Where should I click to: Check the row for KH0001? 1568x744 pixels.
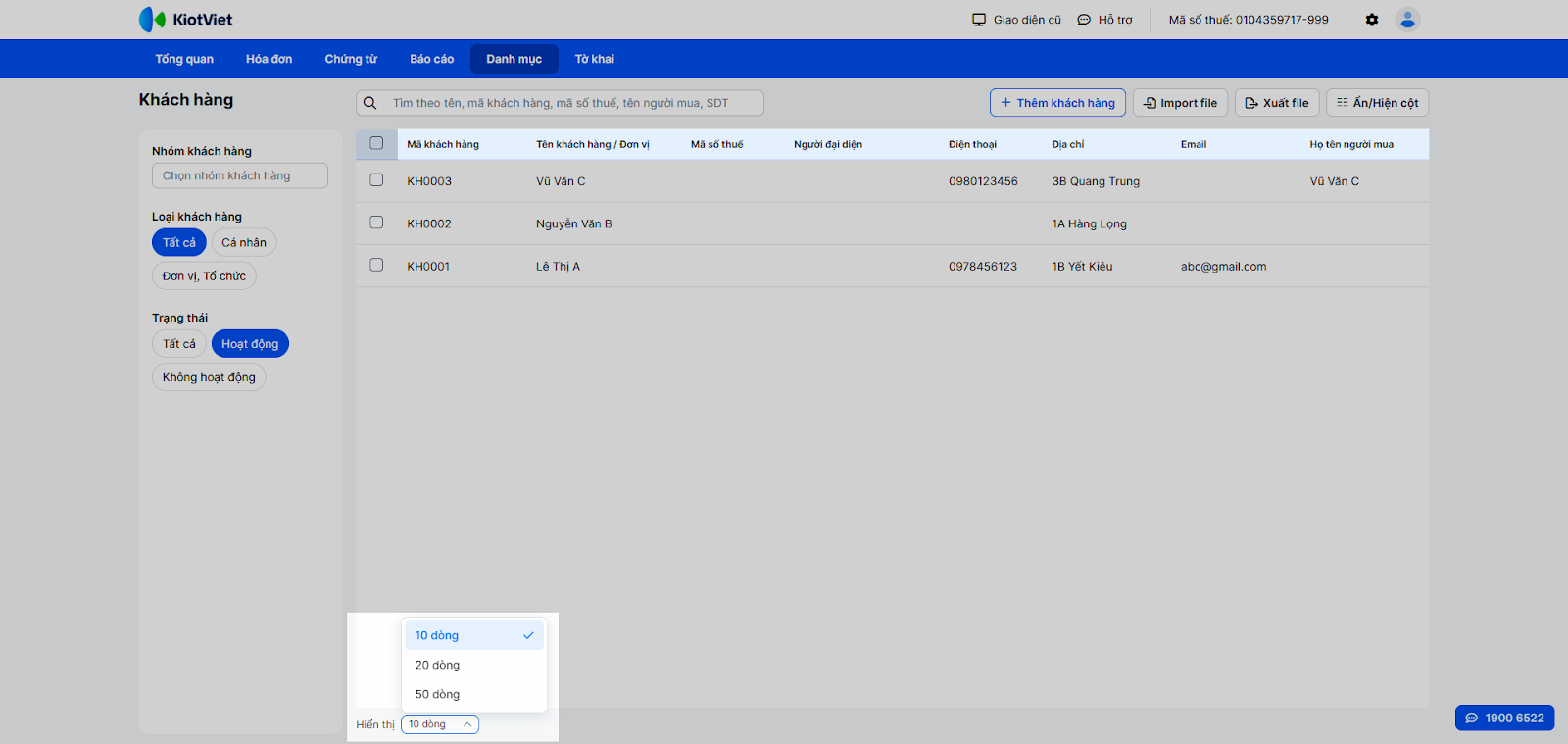376,265
